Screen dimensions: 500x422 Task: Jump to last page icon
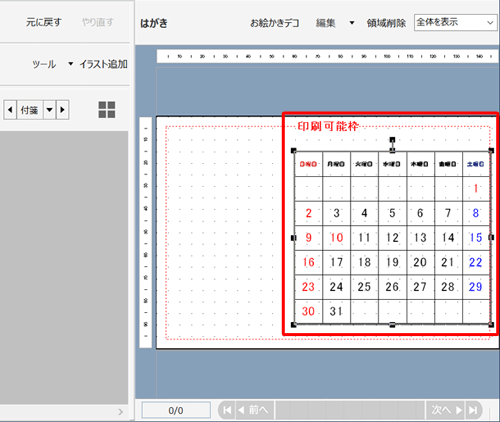pyautogui.click(x=473, y=410)
